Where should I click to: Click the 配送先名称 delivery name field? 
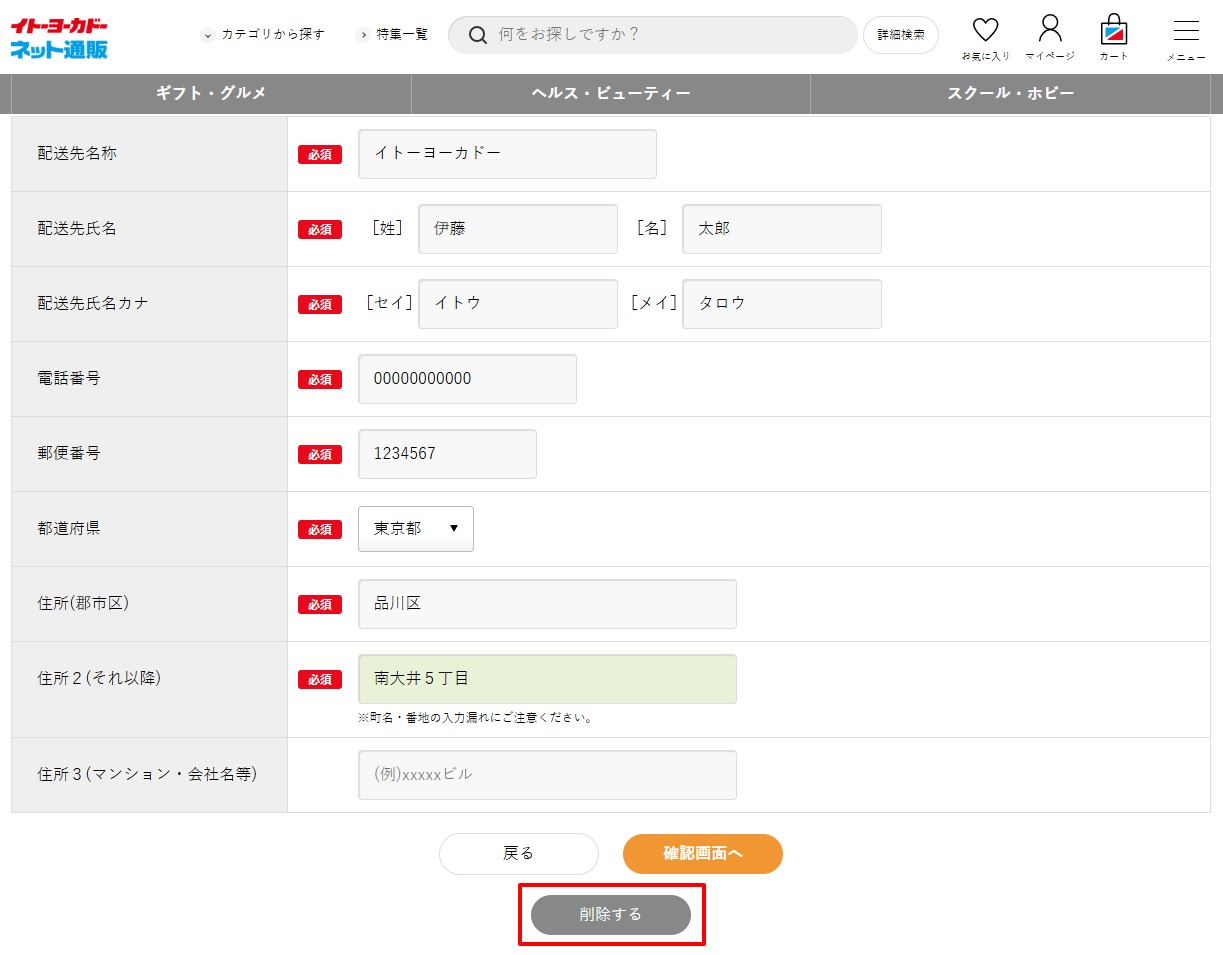tap(507, 154)
